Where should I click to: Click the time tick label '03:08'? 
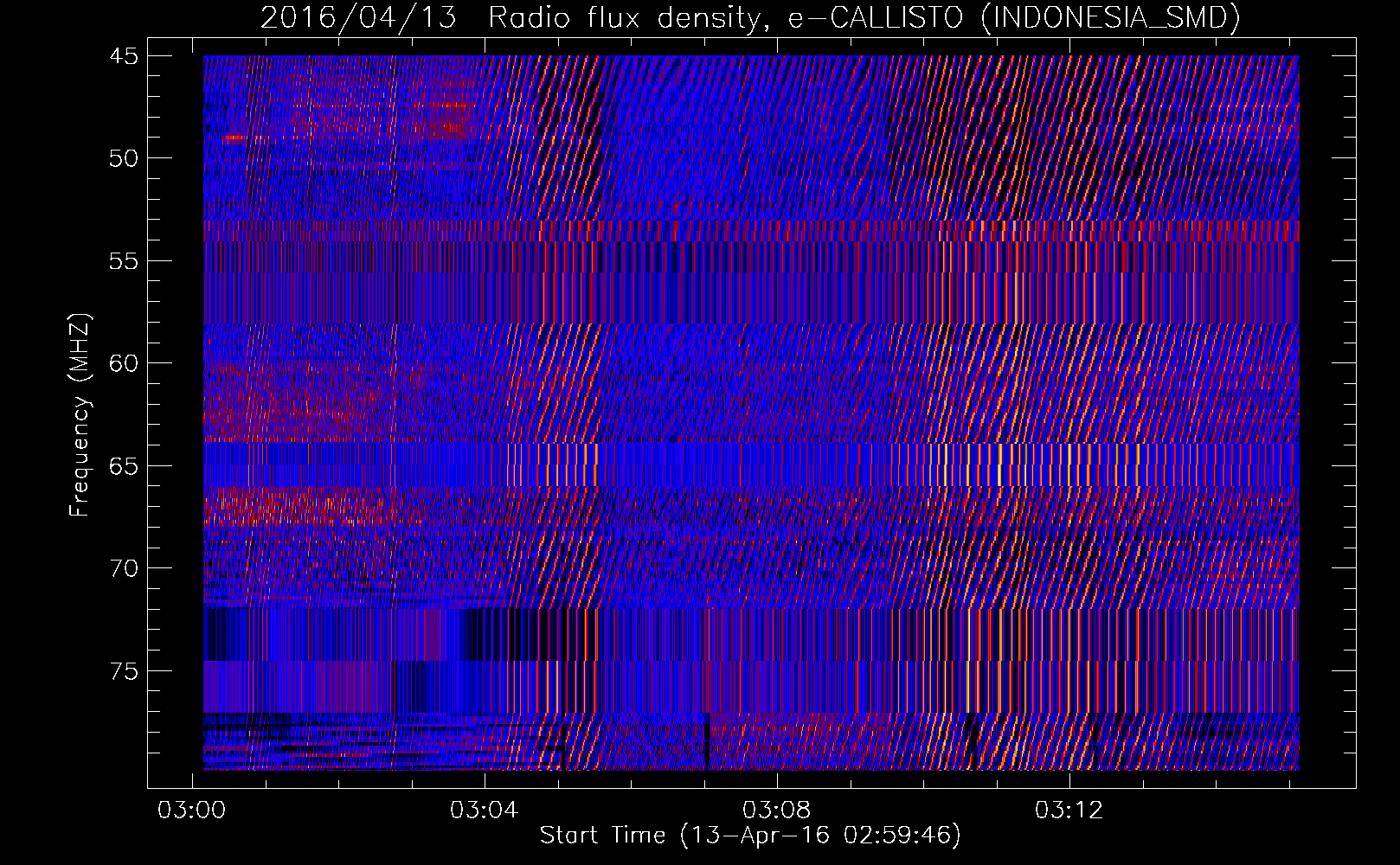pos(777,811)
